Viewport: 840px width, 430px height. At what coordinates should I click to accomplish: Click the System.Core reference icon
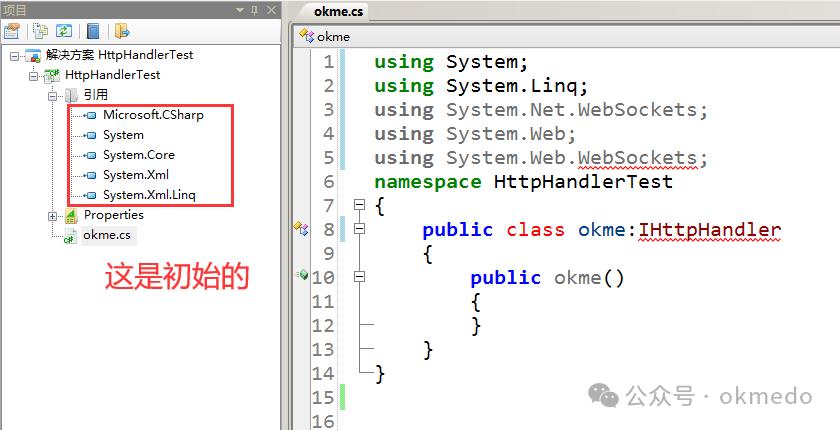(91, 155)
